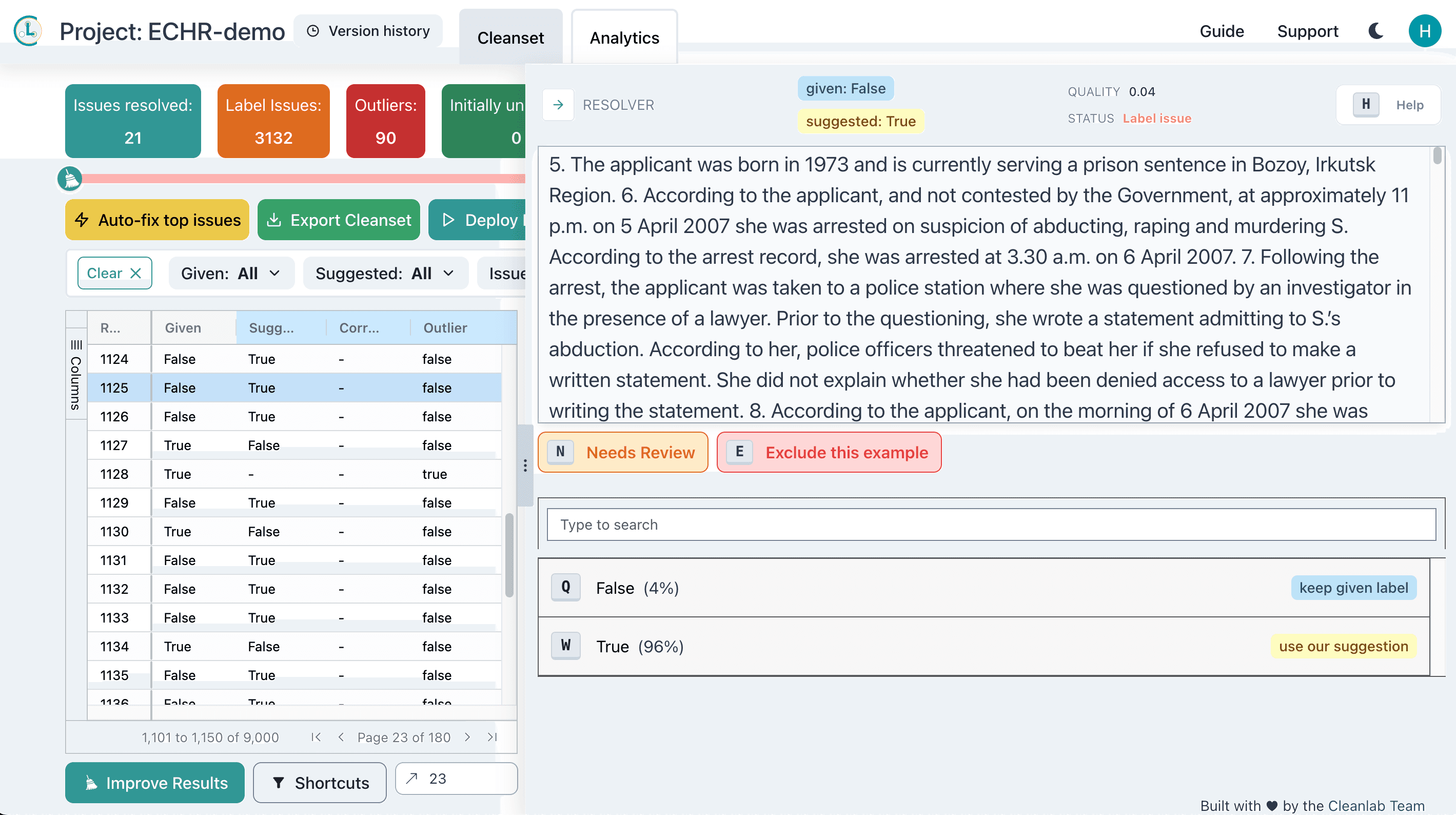Click Export Cleanset button

(339, 220)
